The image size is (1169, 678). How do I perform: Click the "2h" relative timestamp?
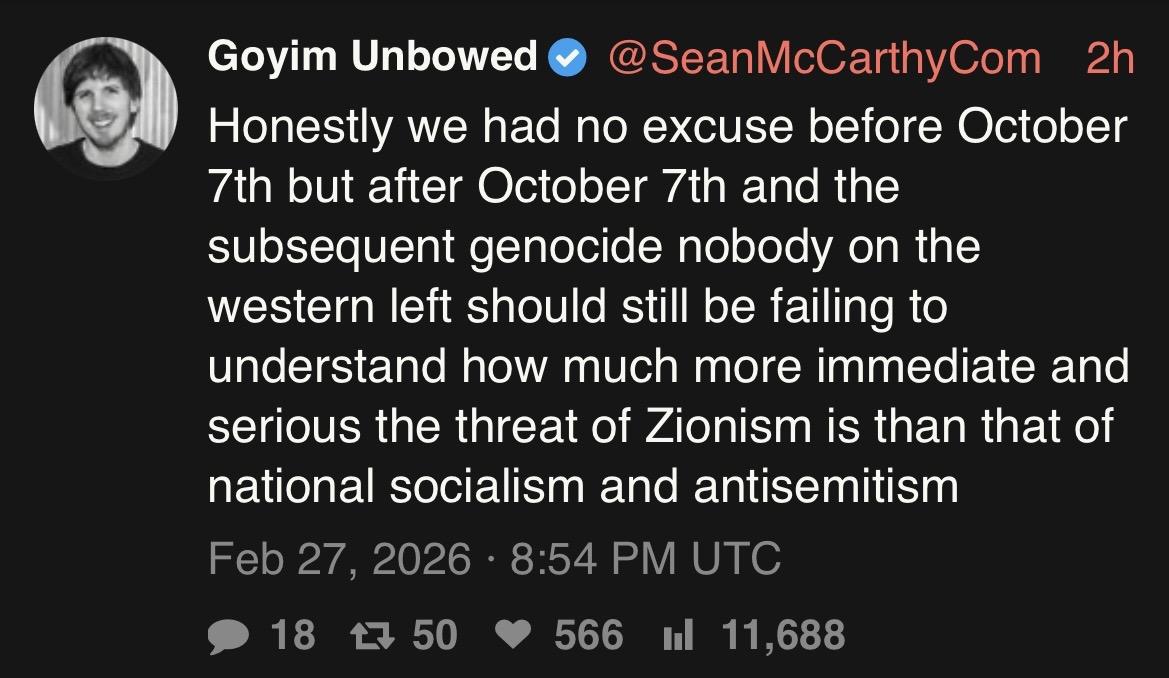[x=1110, y=58]
